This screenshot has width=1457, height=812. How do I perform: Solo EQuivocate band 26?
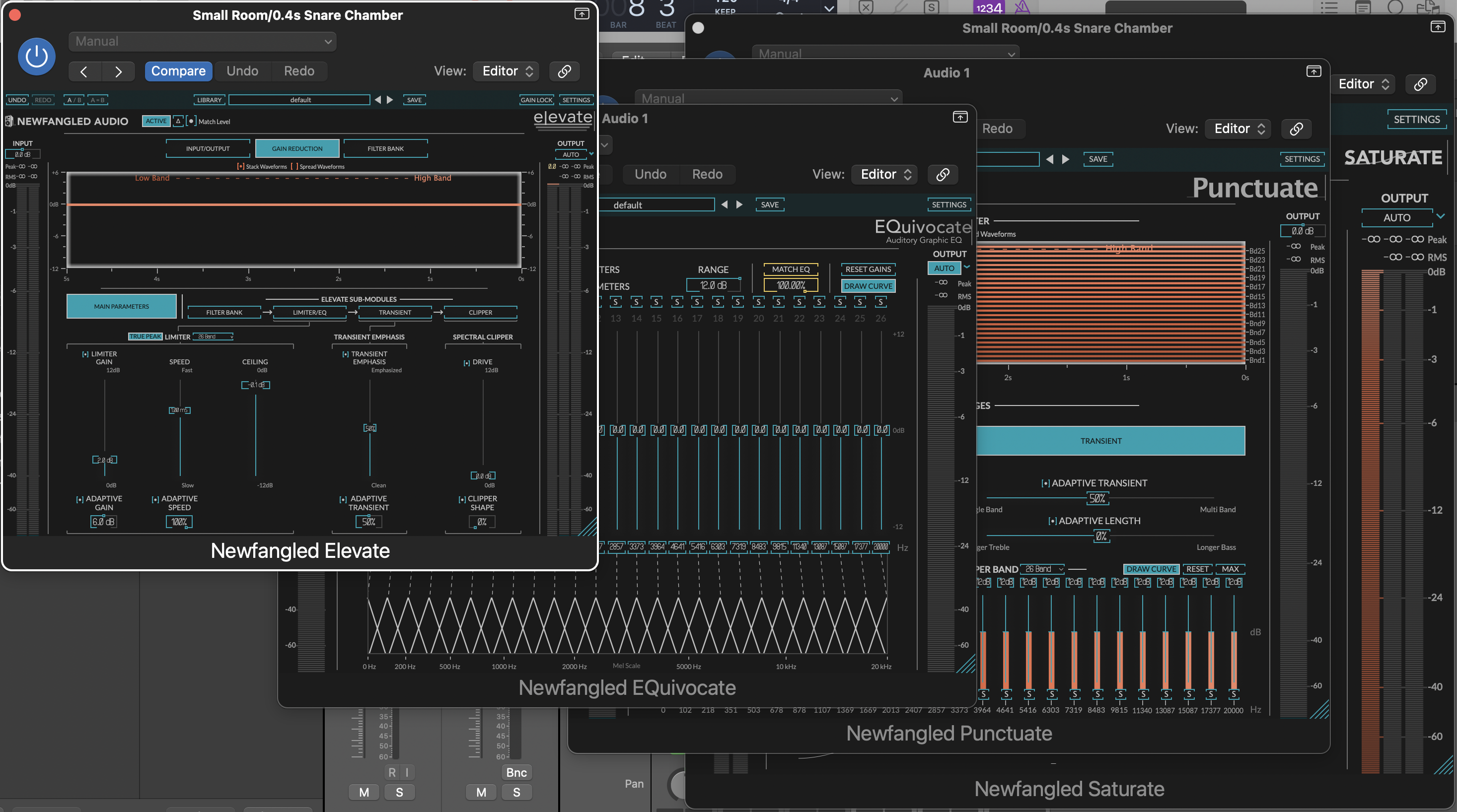pyautogui.click(x=880, y=302)
